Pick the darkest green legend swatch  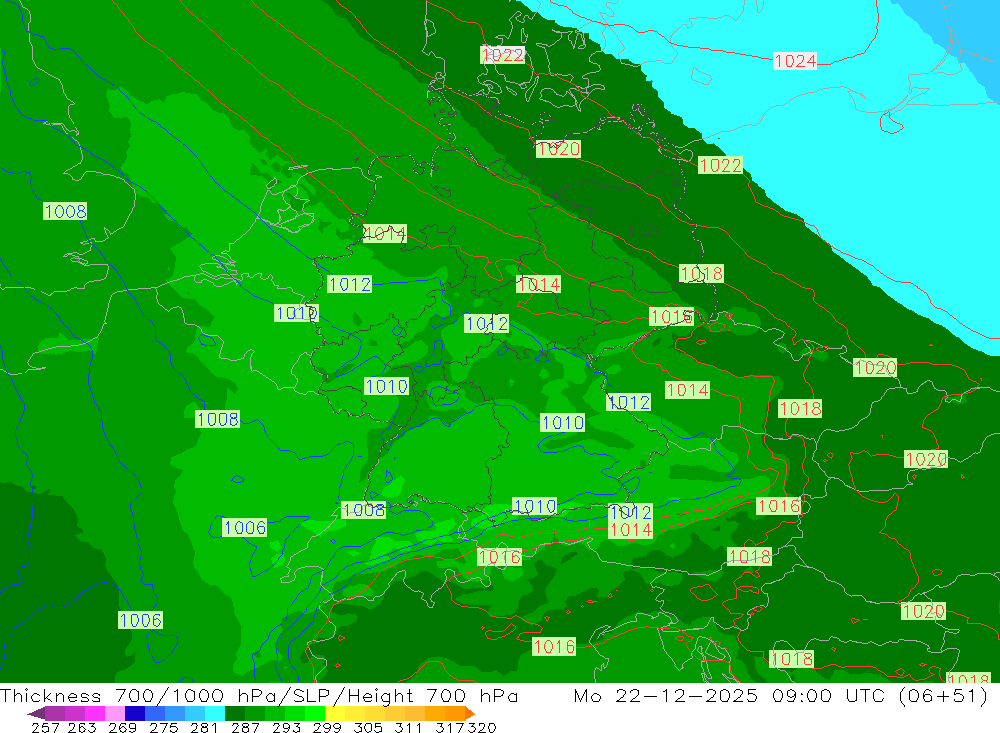pos(235,713)
